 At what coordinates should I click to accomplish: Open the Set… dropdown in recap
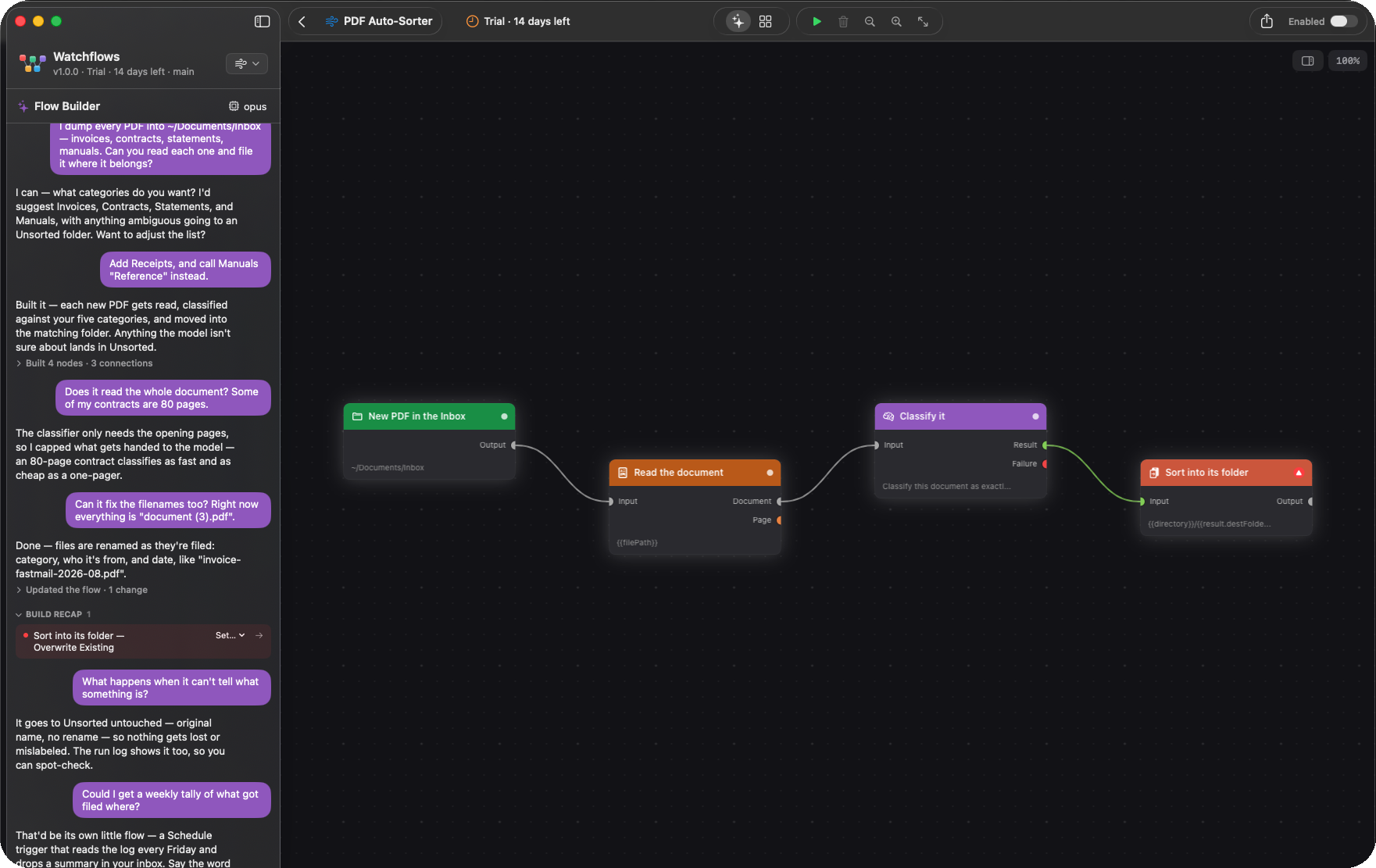point(230,635)
